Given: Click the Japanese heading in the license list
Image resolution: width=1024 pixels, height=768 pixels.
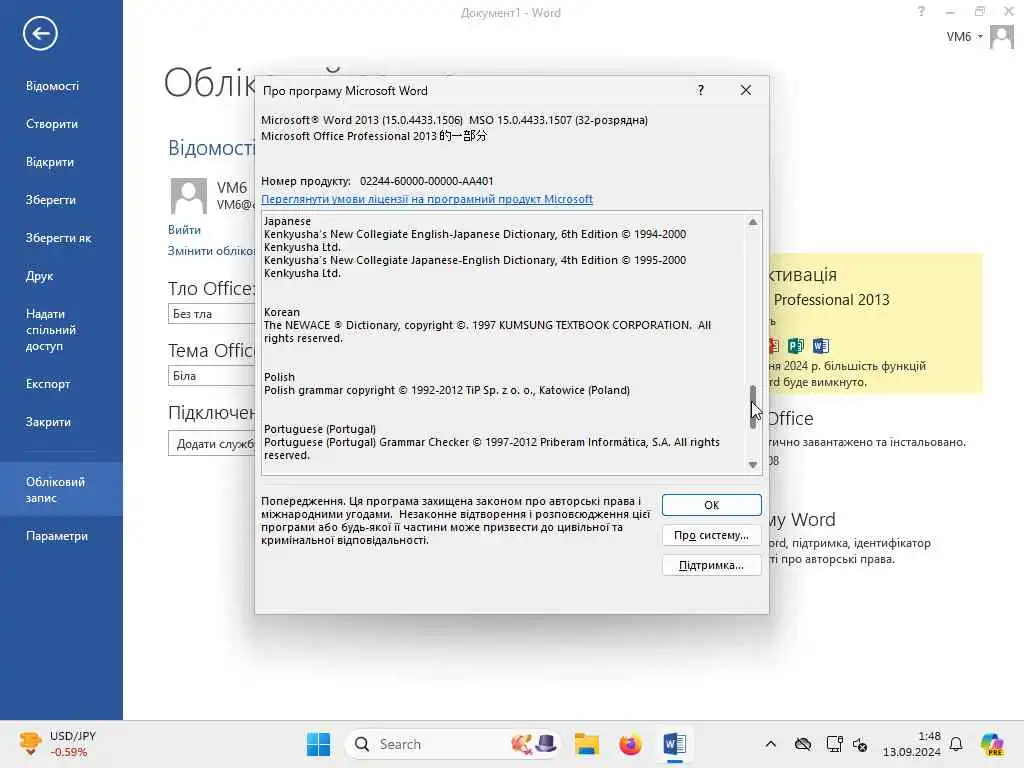Looking at the screenshot, I should coord(287,221).
